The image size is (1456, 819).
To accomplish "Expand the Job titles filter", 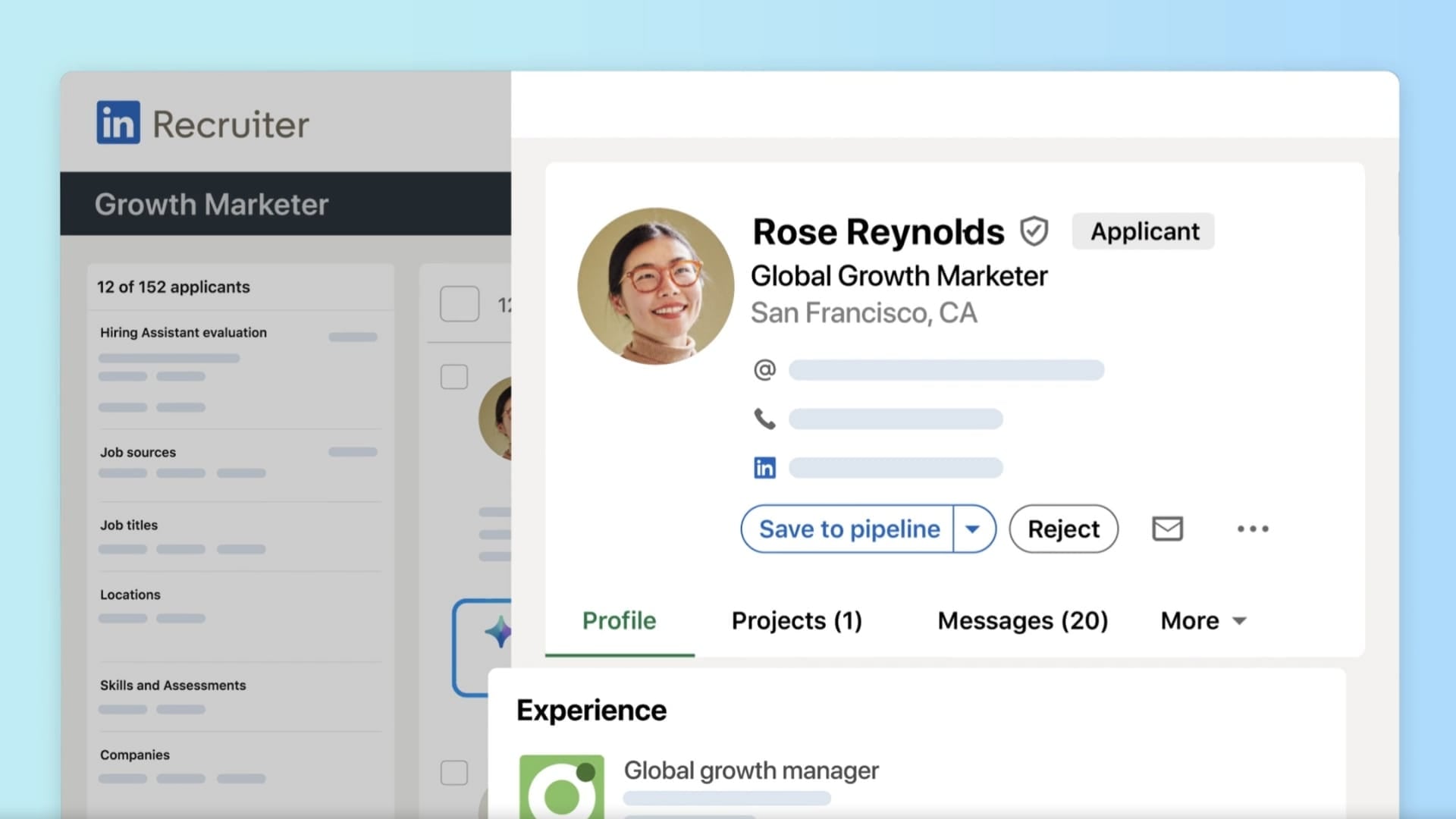I will [x=129, y=525].
